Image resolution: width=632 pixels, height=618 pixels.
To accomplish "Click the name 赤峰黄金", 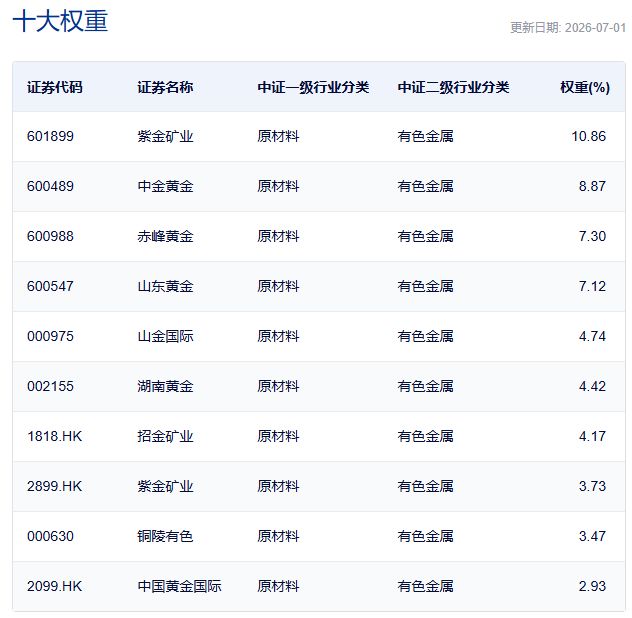I will (165, 236).
